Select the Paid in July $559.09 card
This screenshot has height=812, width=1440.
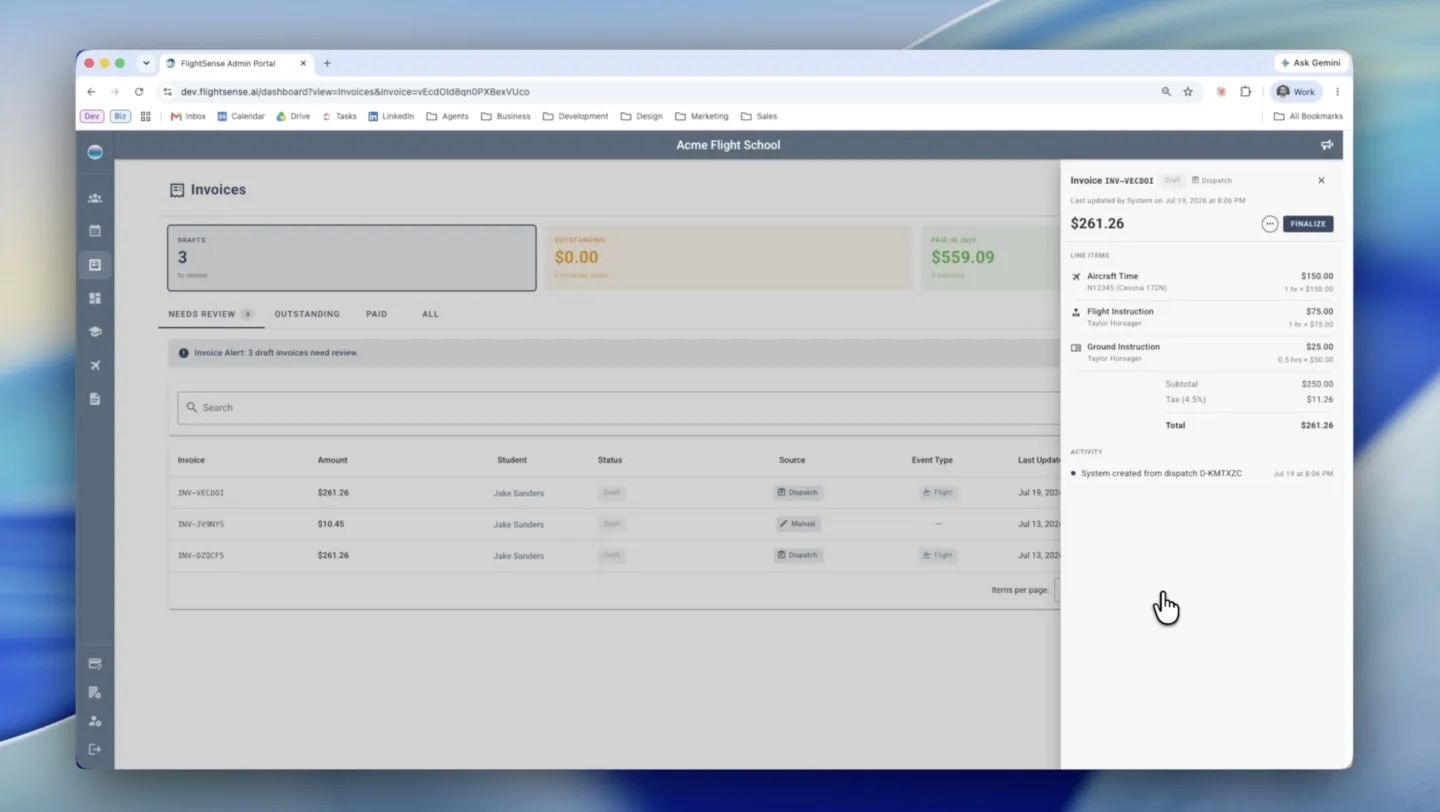[x=990, y=258]
